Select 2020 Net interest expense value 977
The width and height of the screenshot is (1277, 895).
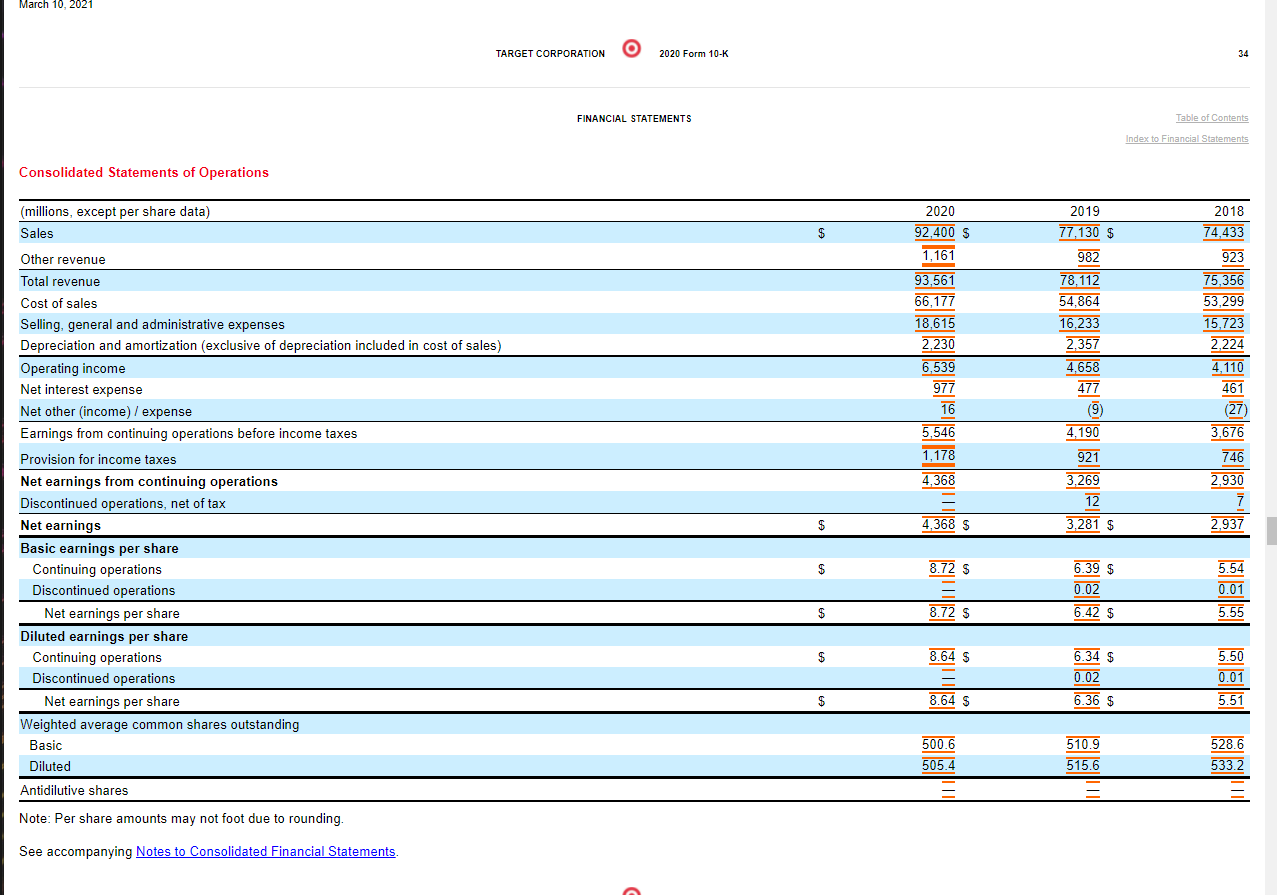pyautogui.click(x=944, y=389)
